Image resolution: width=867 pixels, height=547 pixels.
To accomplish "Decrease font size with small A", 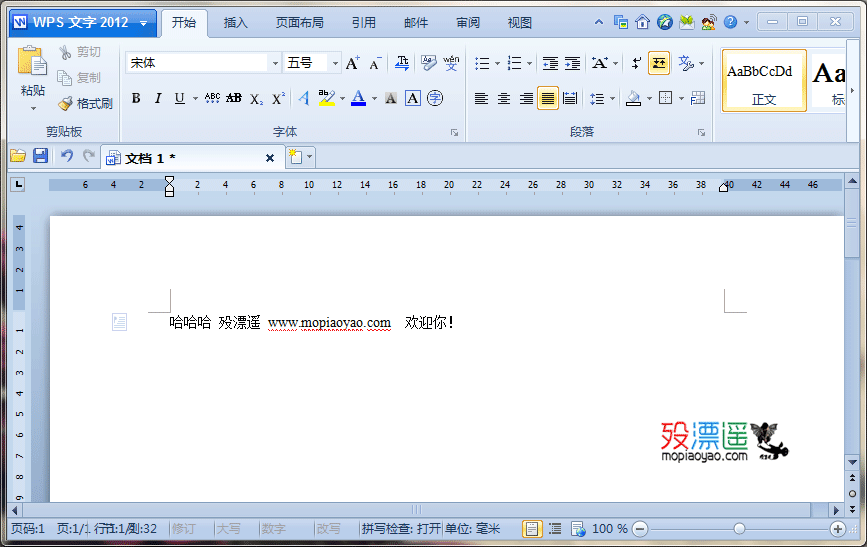I will point(375,63).
